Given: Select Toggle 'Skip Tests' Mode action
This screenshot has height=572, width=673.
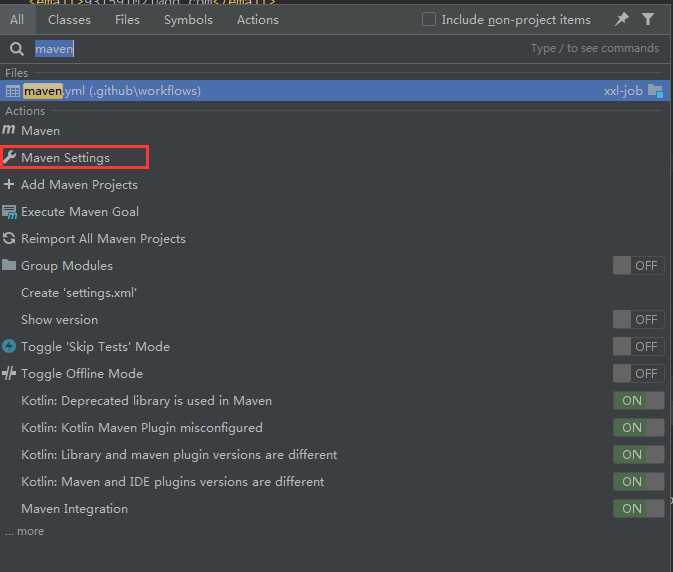Looking at the screenshot, I should [x=335, y=347].
